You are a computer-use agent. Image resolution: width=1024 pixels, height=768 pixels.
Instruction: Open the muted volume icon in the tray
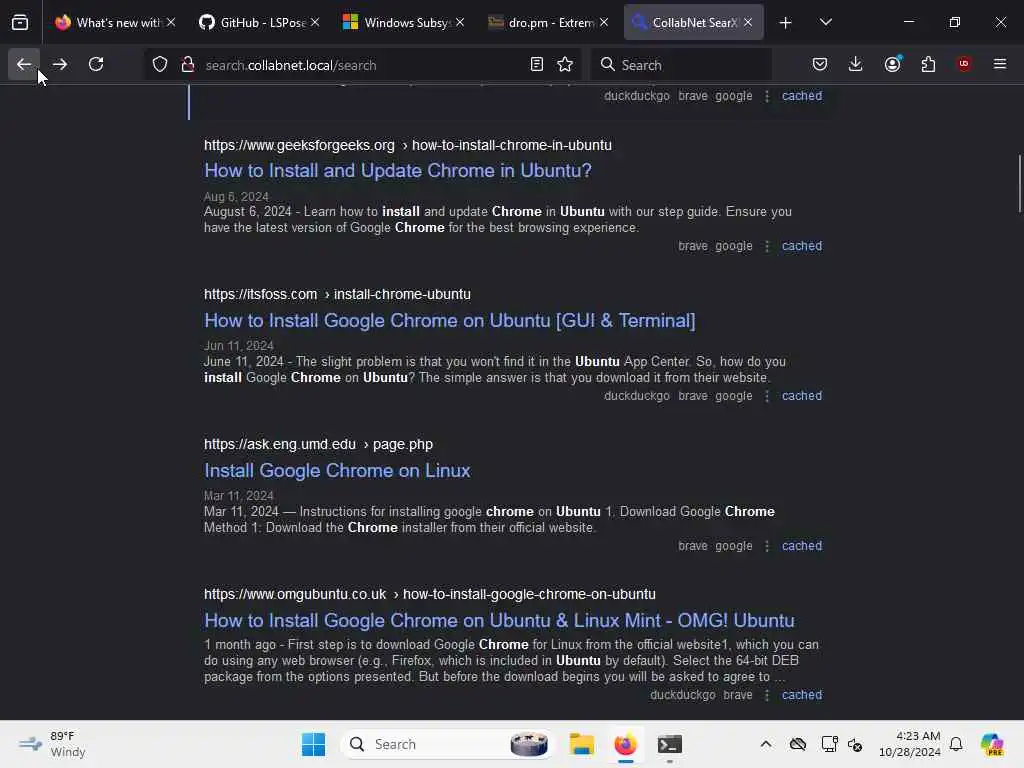(x=855, y=744)
